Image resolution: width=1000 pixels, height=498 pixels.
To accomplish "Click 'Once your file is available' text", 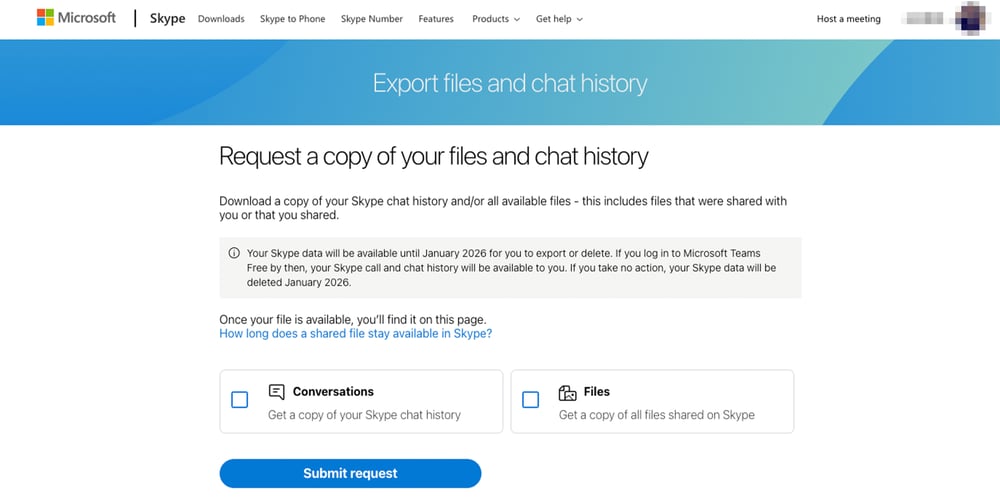I will (353, 319).
